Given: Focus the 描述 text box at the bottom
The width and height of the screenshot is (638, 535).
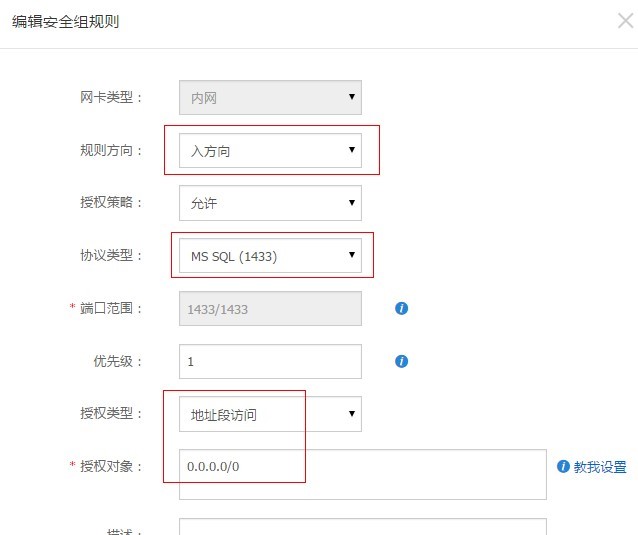Looking at the screenshot, I should point(363,526).
